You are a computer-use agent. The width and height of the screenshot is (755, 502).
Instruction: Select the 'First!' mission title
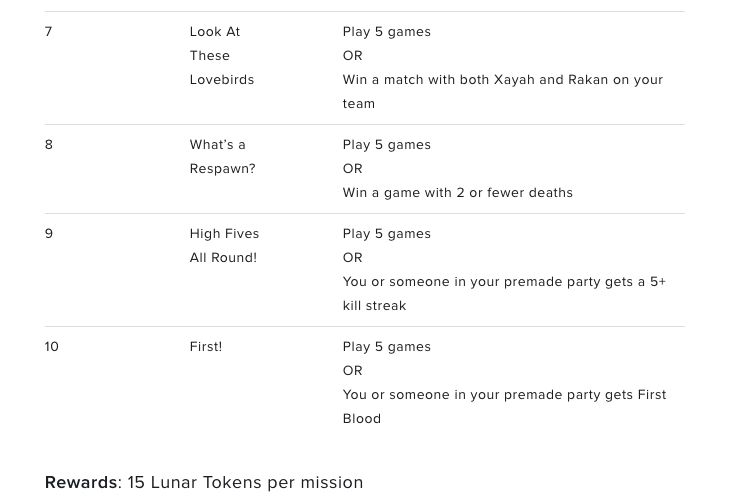(206, 347)
